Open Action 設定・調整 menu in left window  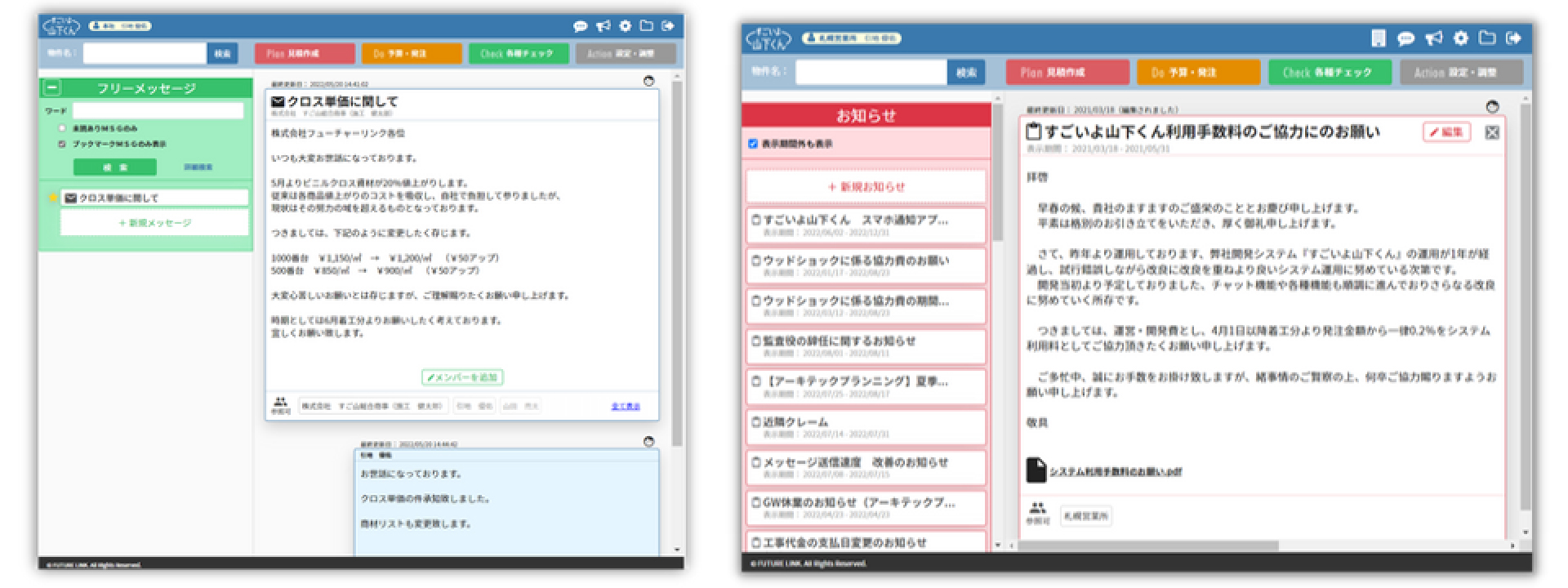tap(626, 54)
